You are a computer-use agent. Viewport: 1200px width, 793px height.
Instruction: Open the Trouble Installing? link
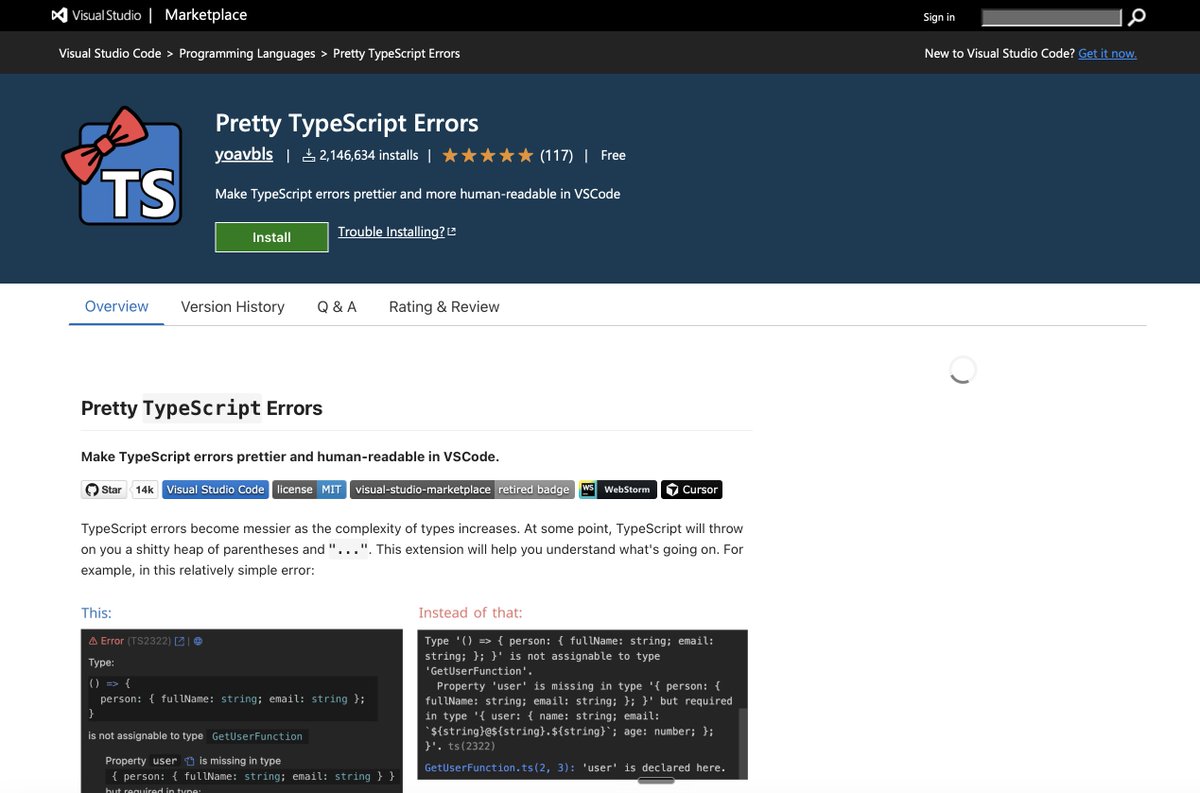pyautogui.click(x=391, y=232)
